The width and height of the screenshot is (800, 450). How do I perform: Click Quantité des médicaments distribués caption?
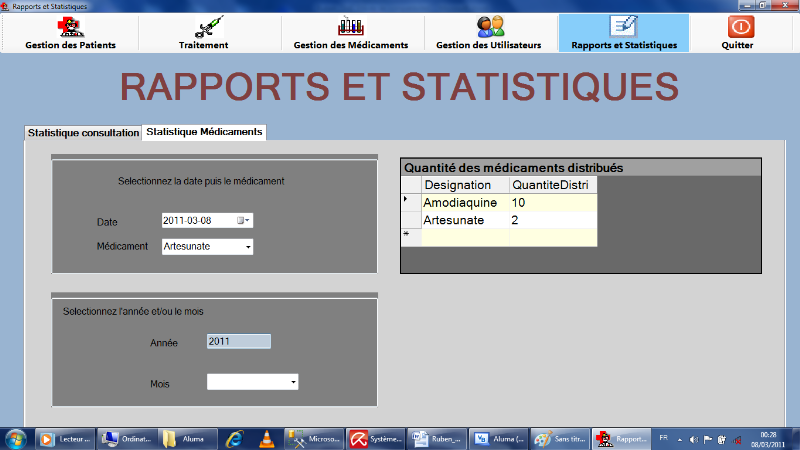513,168
